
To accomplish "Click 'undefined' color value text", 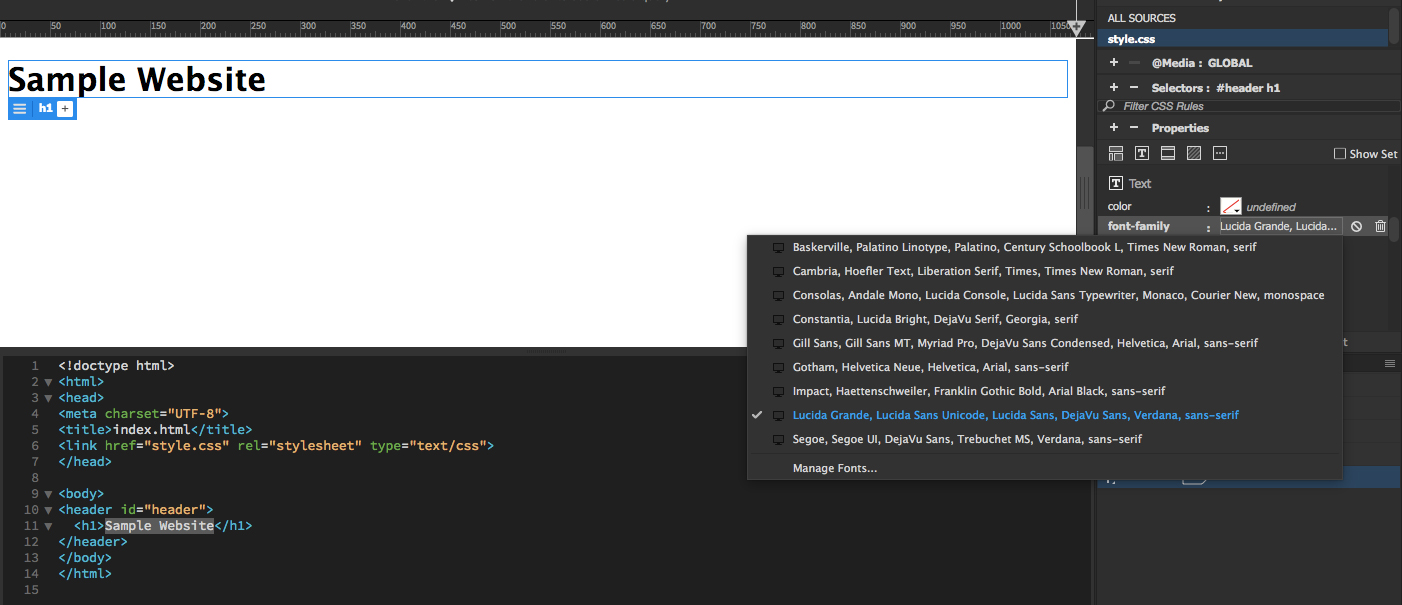I will [x=1271, y=207].
